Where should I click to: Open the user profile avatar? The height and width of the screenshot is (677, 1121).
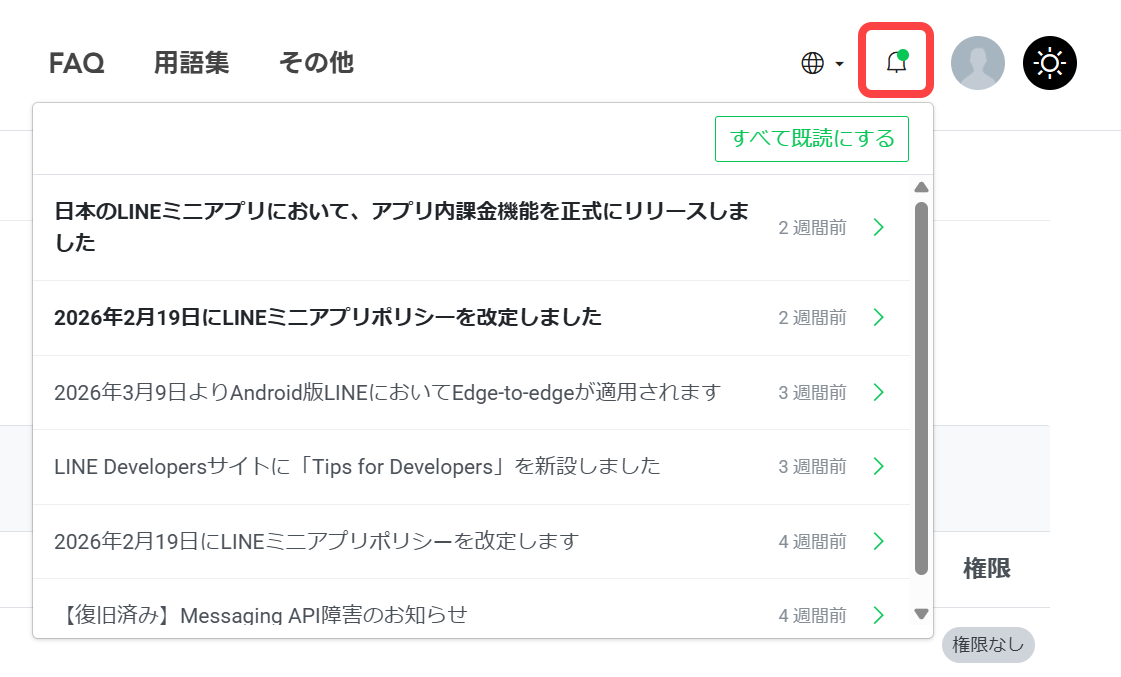click(x=977, y=63)
